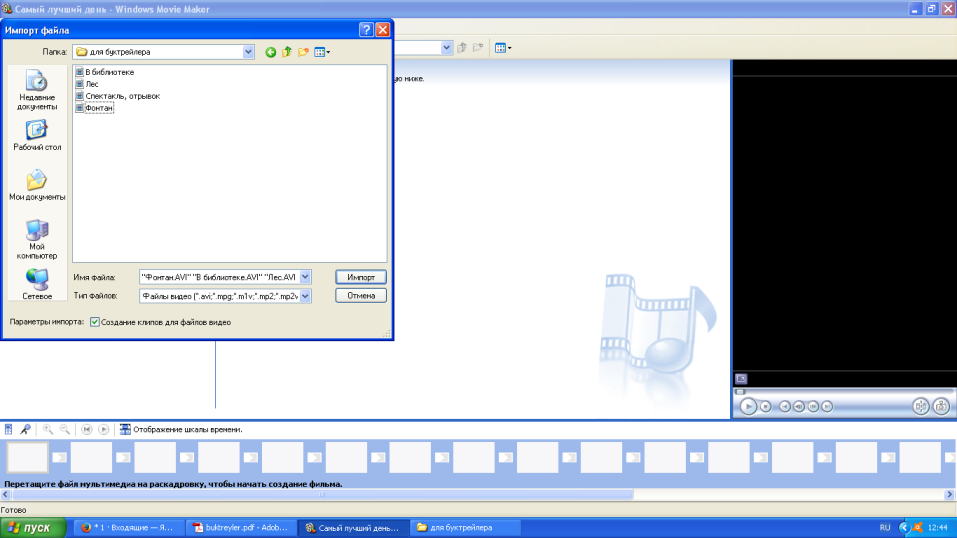957x538 pixels.
Task: Rewind the storyboard
Action: (x=87, y=429)
